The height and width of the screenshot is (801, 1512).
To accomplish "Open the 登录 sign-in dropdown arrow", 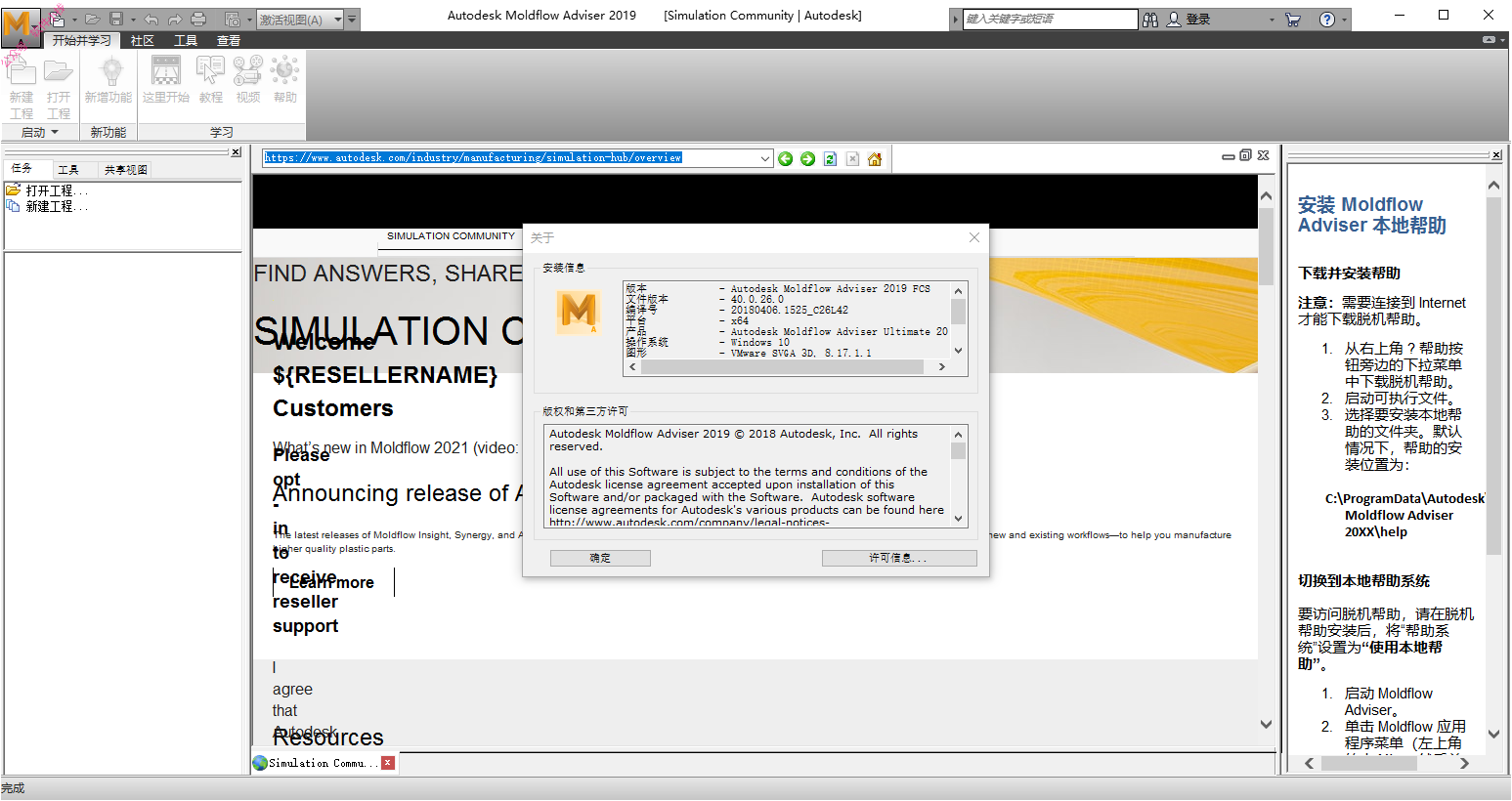I will [1272, 20].
